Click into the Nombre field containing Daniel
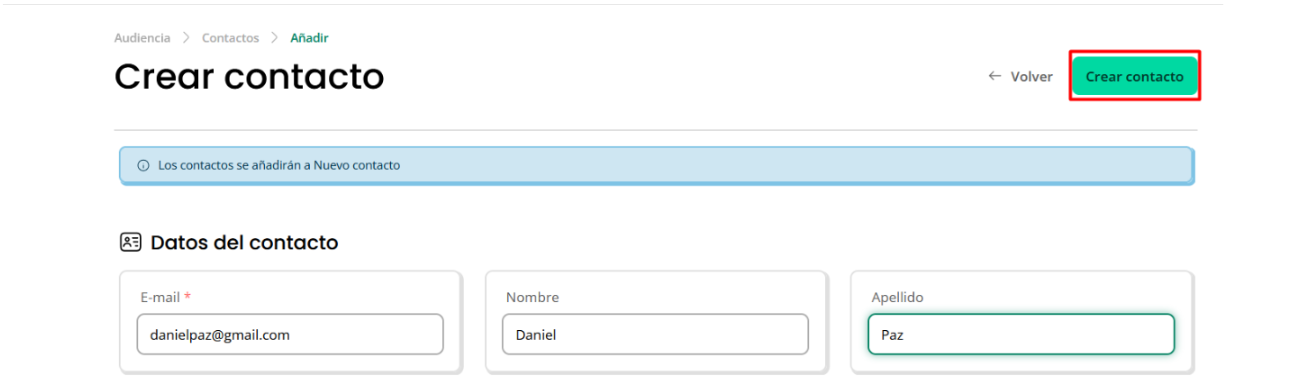Screen dimensions: 1309x389 pos(655,334)
